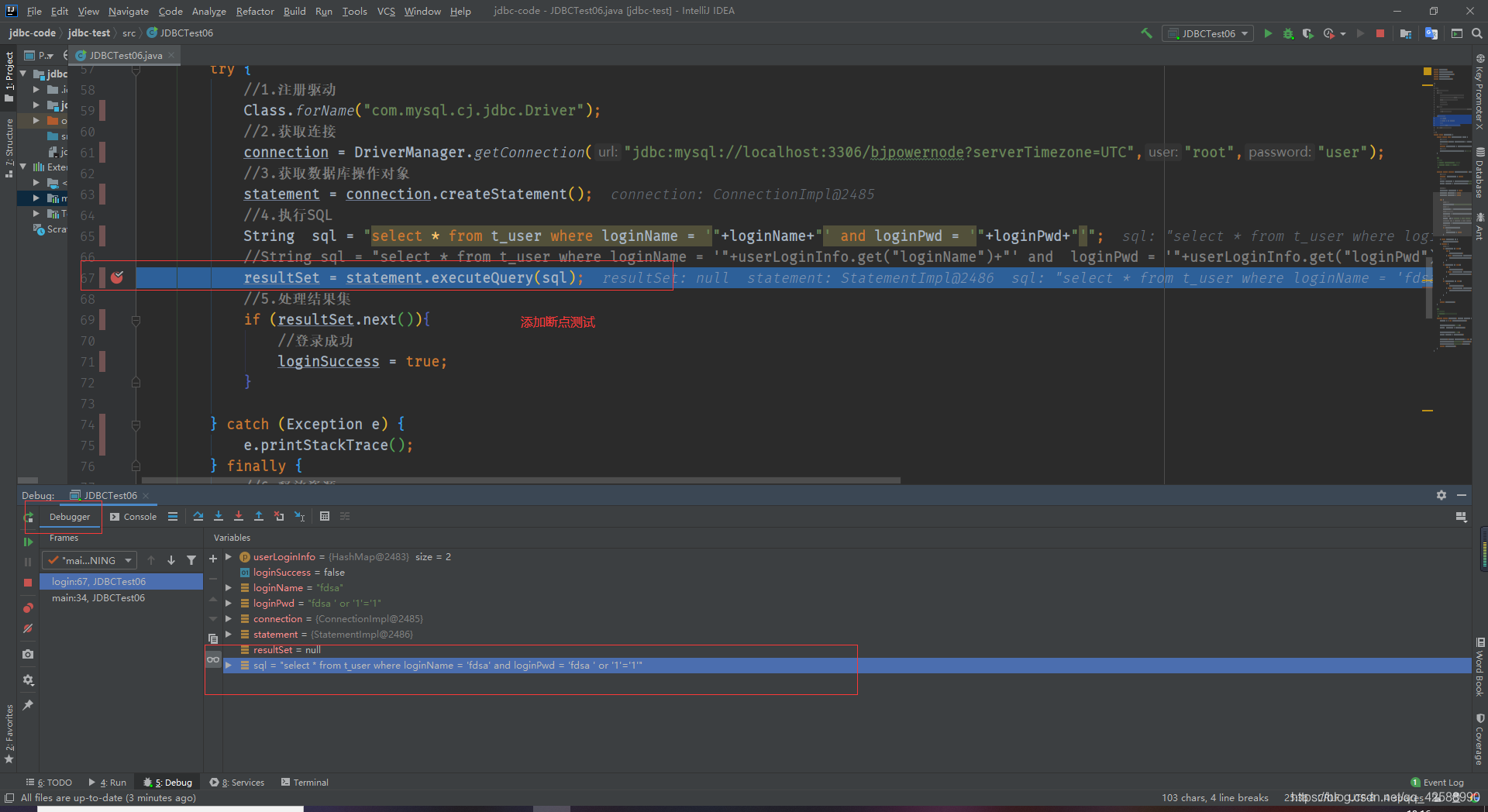Open the Refactor menu
Viewport: 1488px width, 812px height.
coord(255,11)
